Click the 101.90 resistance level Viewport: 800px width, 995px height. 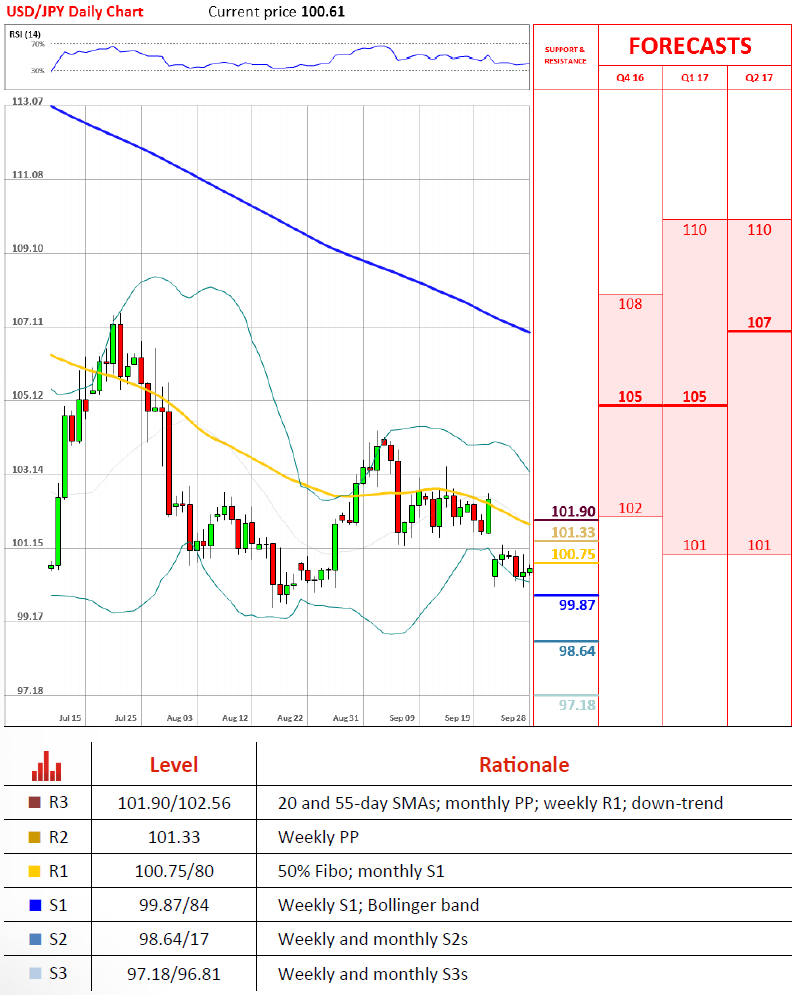(574, 511)
